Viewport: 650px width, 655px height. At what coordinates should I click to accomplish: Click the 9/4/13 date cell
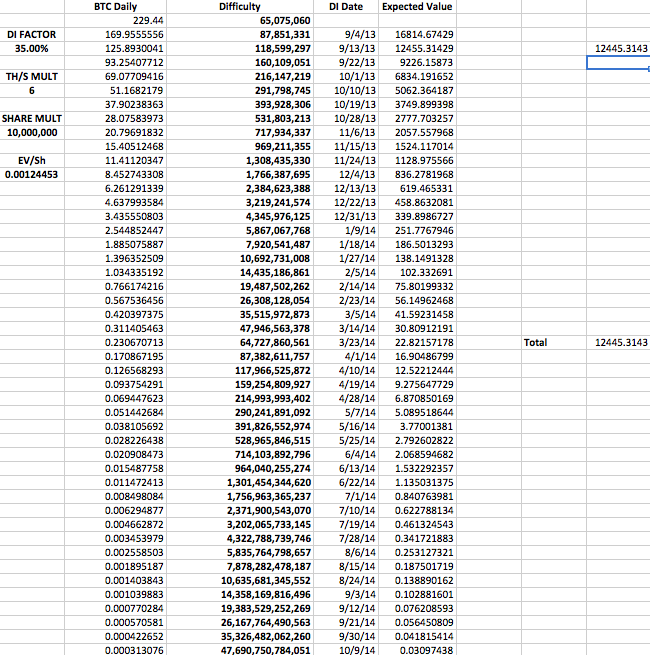pyautogui.click(x=346, y=35)
